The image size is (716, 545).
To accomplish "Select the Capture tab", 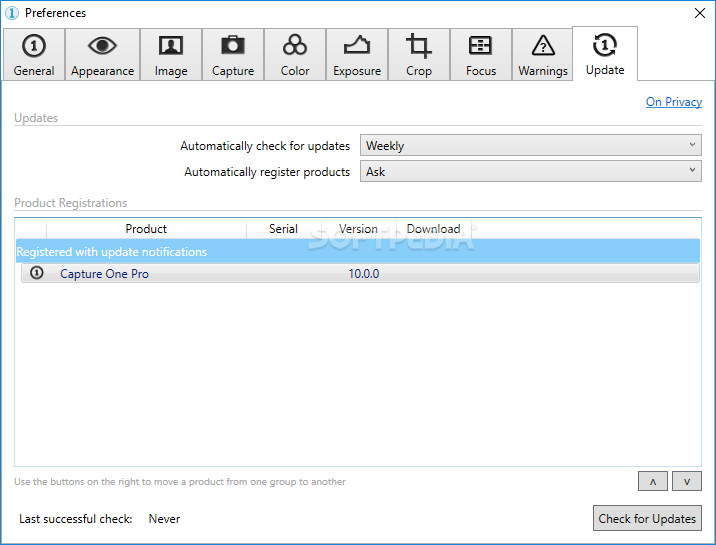I will point(233,55).
